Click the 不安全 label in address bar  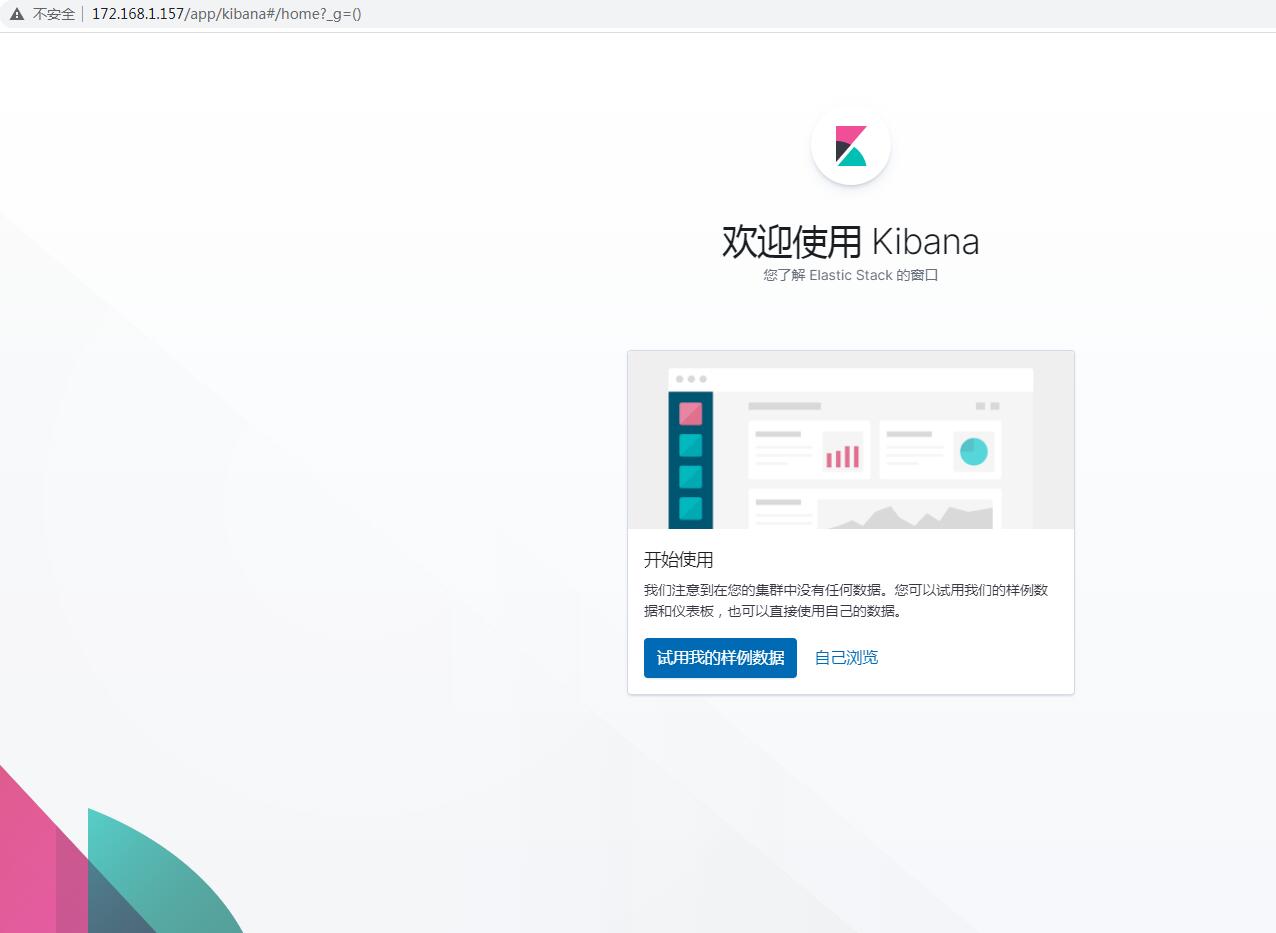click(x=54, y=15)
